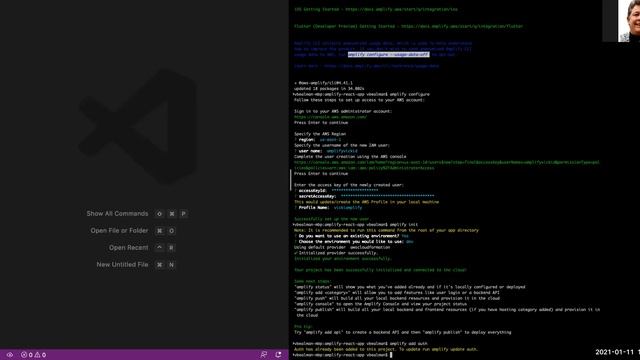Screen dimensions: 640x360
Task: Open notifications bell in the status bar
Action: tap(278, 355)
